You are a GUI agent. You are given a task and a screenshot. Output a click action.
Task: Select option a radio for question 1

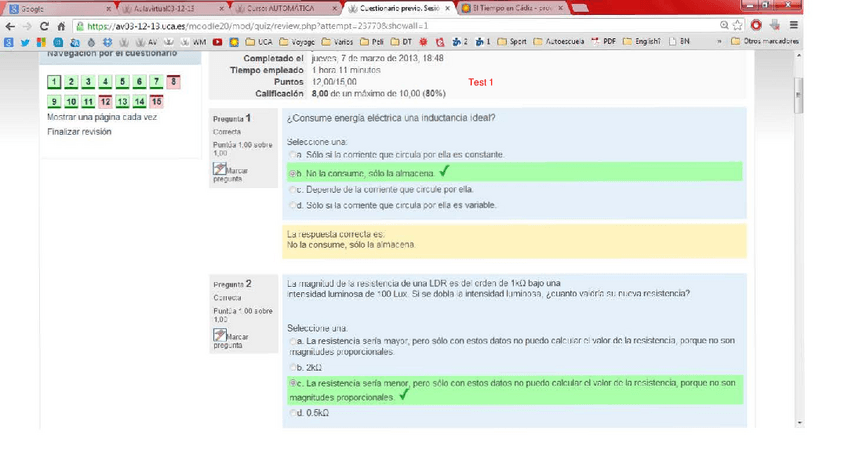click(x=293, y=156)
